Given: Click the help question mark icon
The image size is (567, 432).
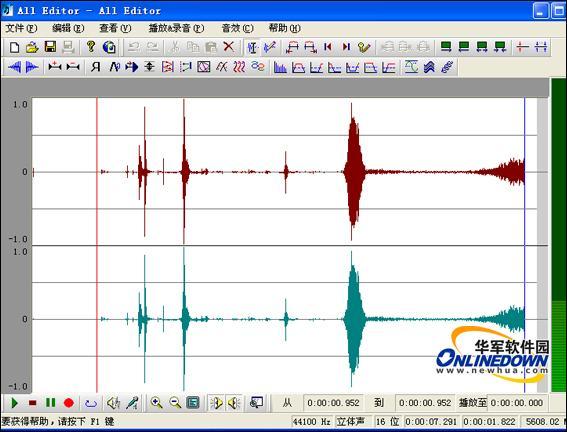Looking at the screenshot, I should point(91,47).
